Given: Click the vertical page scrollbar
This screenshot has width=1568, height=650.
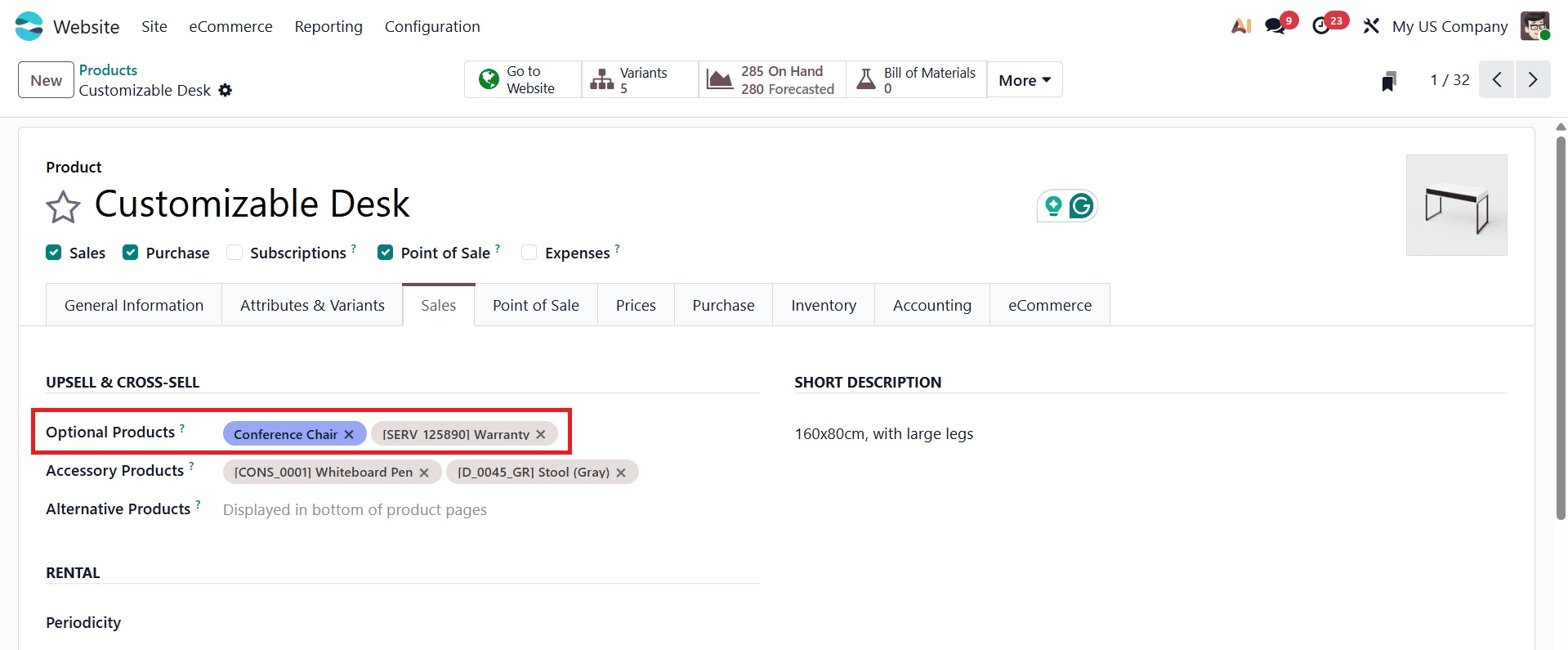Looking at the screenshot, I should tap(1561, 327).
